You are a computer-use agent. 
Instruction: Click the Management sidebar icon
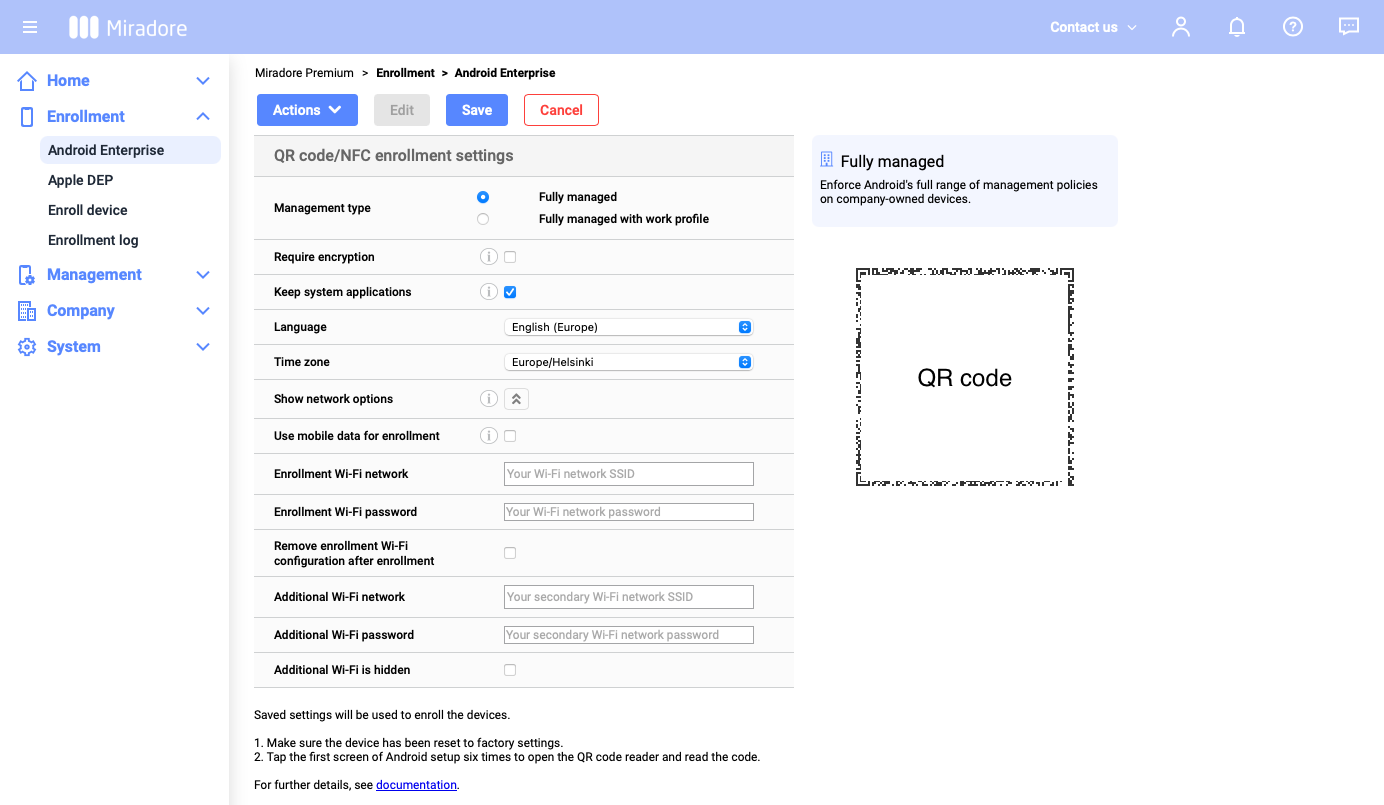(25, 274)
